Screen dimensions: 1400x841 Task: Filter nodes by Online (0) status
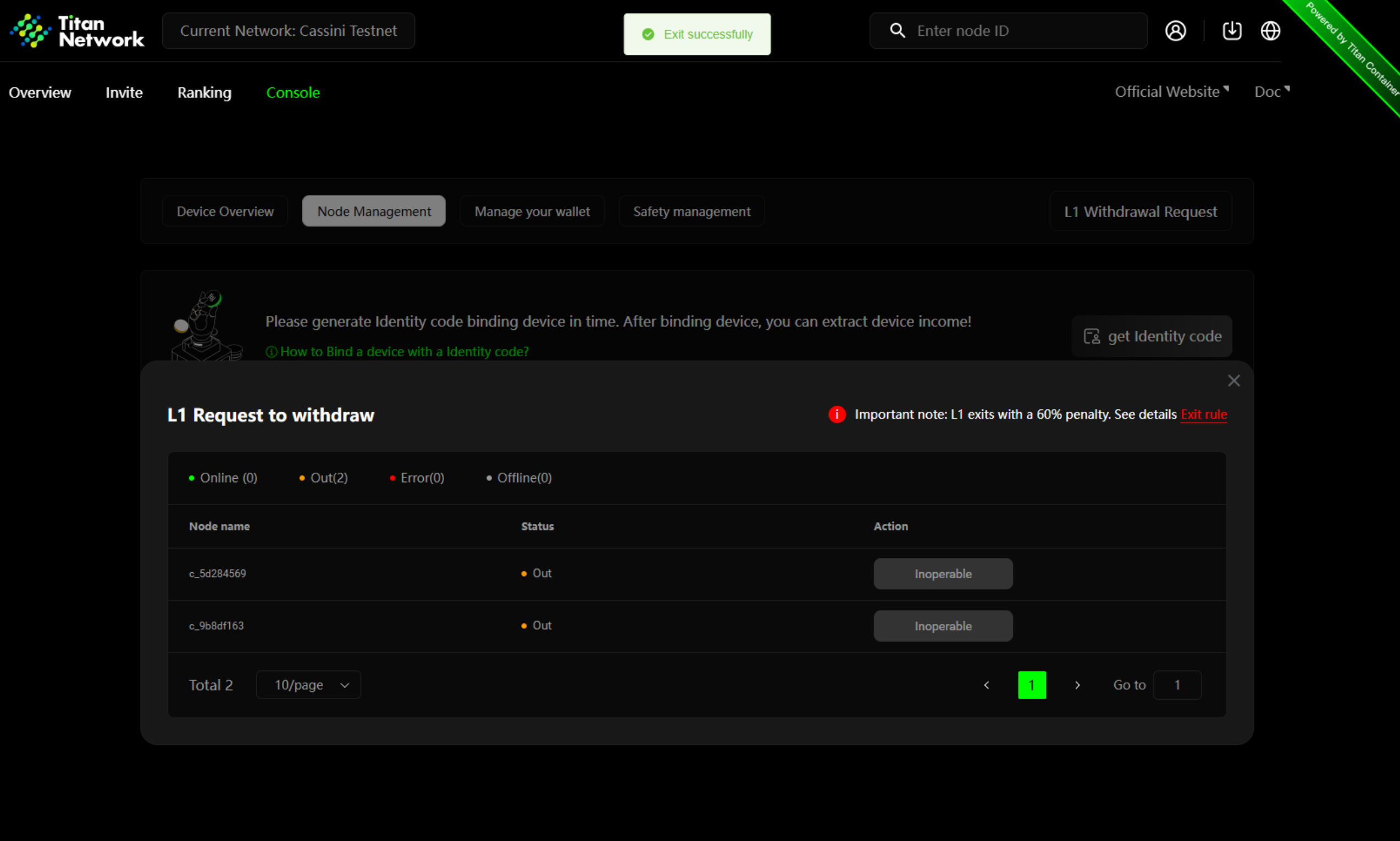pyautogui.click(x=223, y=478)
